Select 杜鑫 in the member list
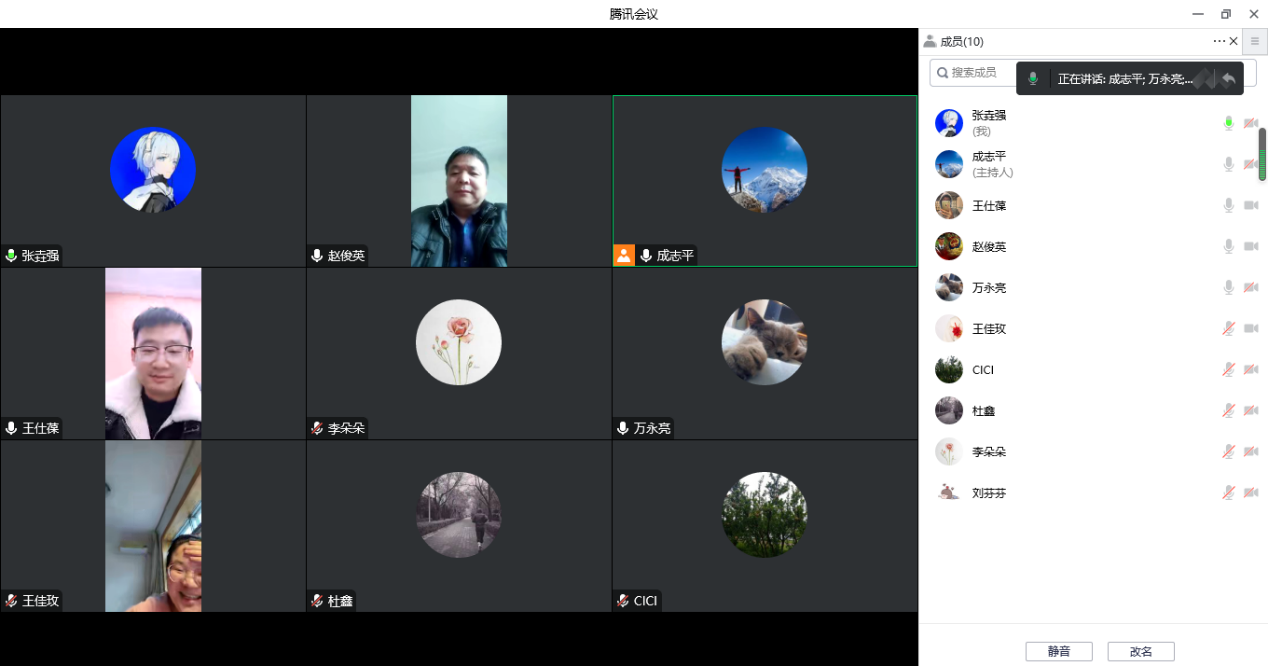 tap(982, 411)
